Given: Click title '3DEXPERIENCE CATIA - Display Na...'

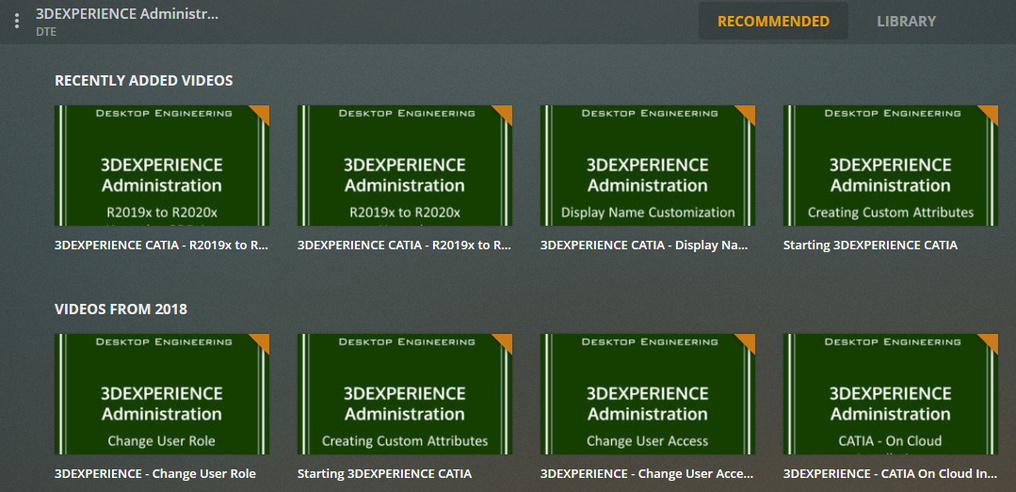Looking at the screenshot, I should pos(644,246).
